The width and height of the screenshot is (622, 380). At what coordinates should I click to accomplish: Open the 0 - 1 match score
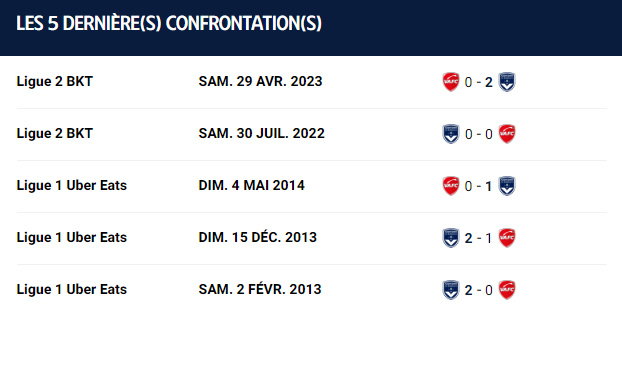(x=479, y=186)
